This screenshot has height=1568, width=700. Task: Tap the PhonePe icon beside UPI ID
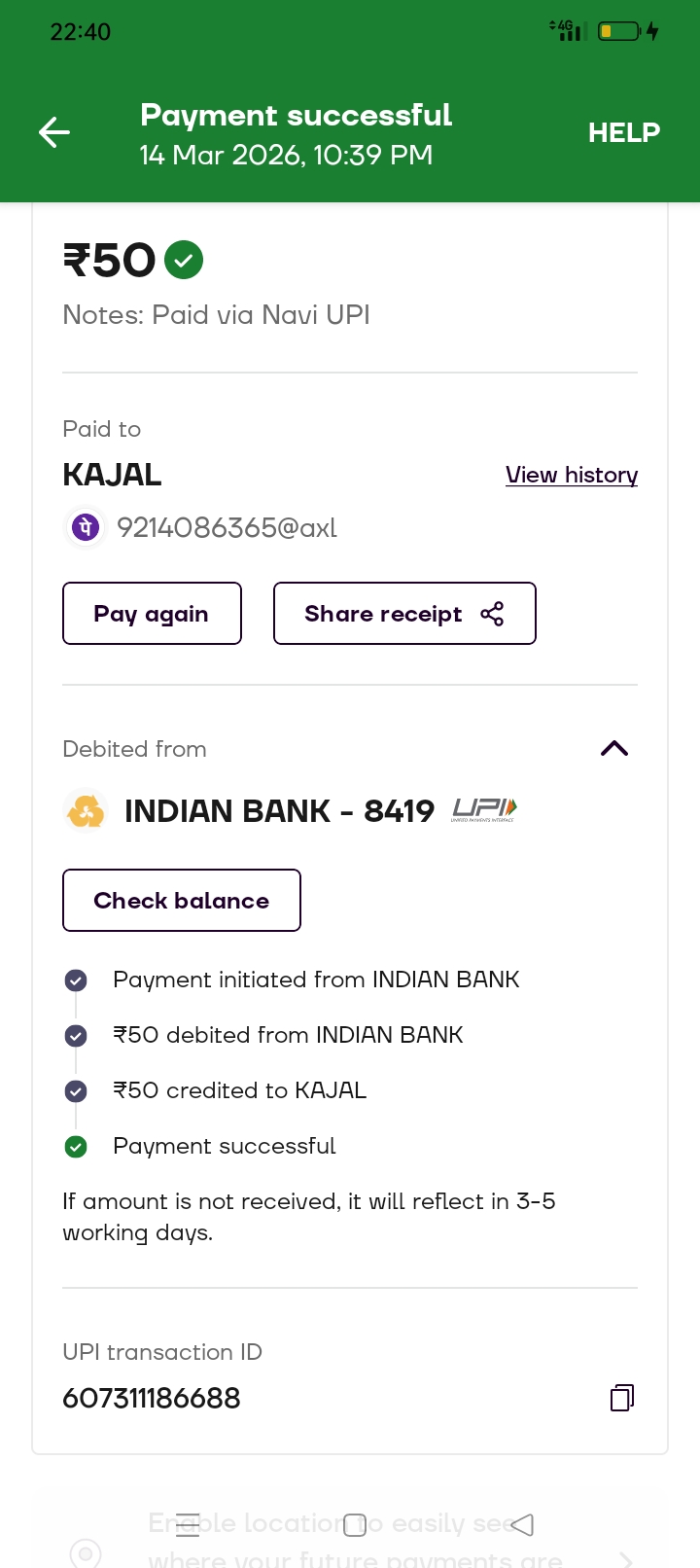click(x=86, y=527)
